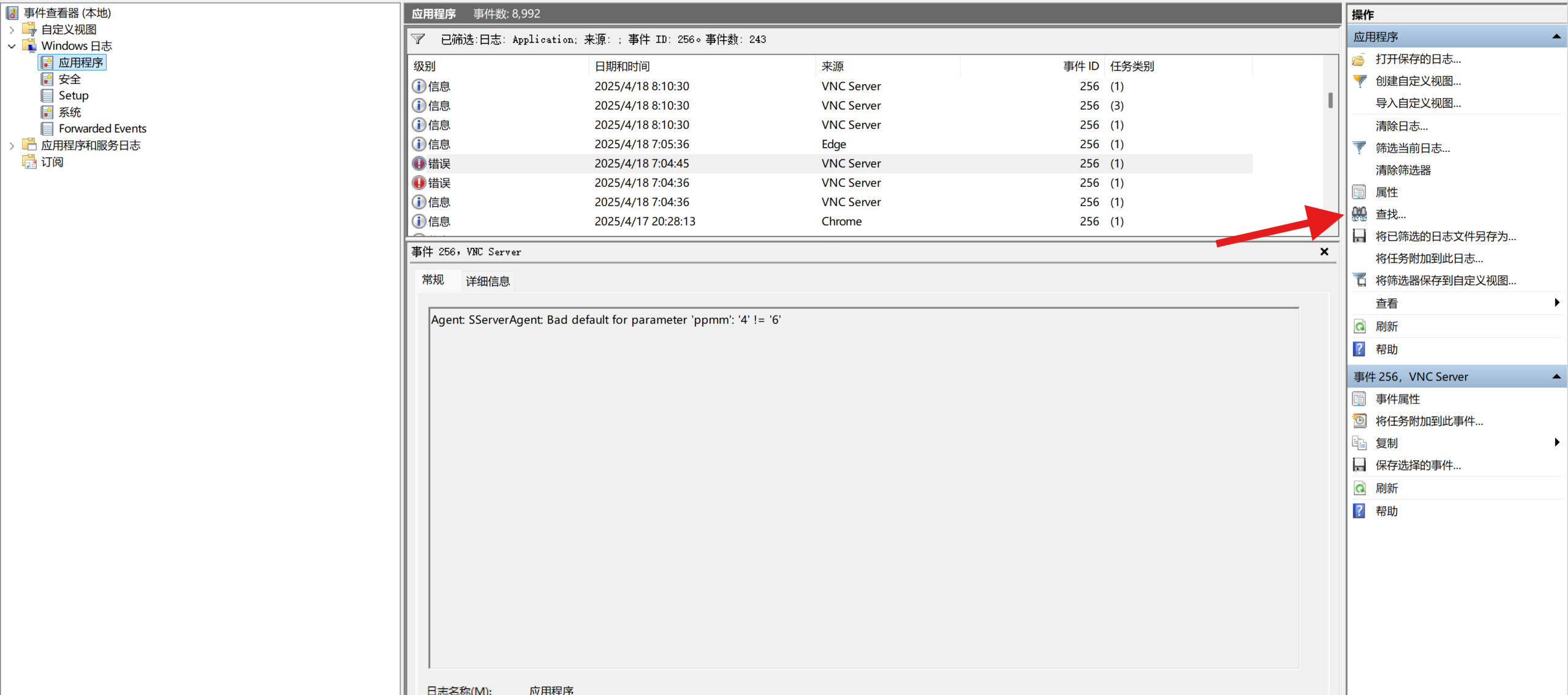Click the 自定义视图 folder icon

click(x=29, y=29)
